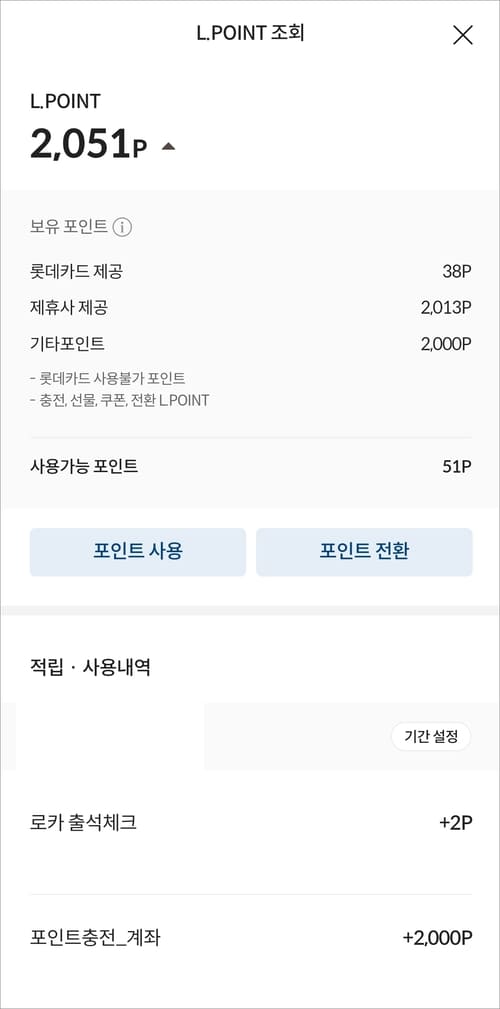Open the 포인트 전환 button
The width and height of the screenshot is (500, 1009).
click(364, 551)
